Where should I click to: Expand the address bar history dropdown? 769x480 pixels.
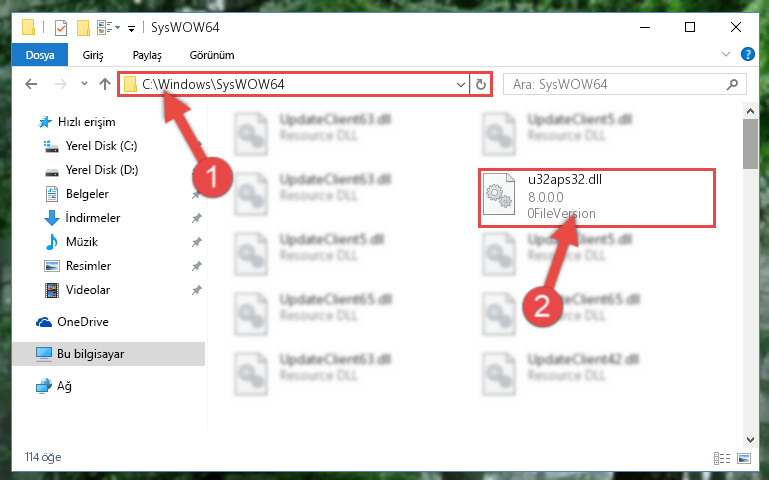461,84
